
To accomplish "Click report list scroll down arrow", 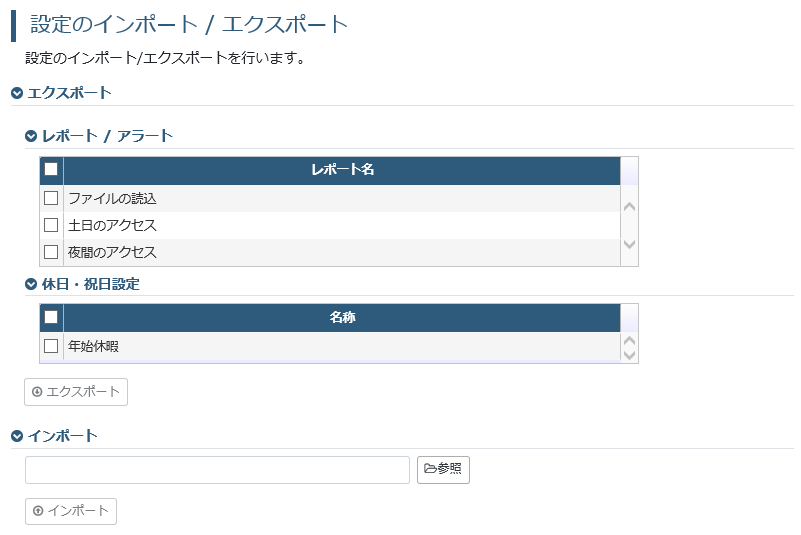I will (x=629, y=244).
